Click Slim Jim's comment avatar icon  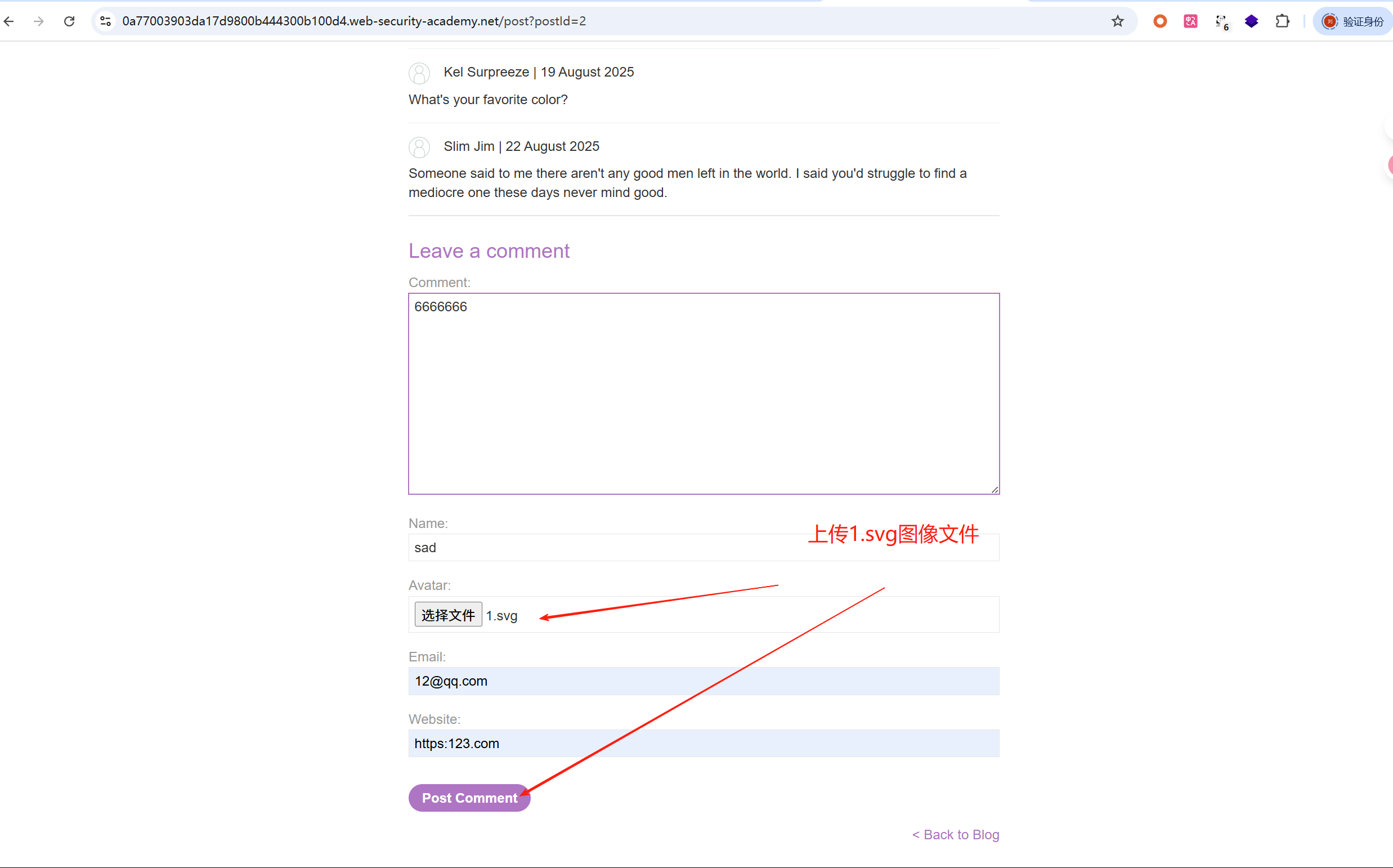tap(419, 147)
